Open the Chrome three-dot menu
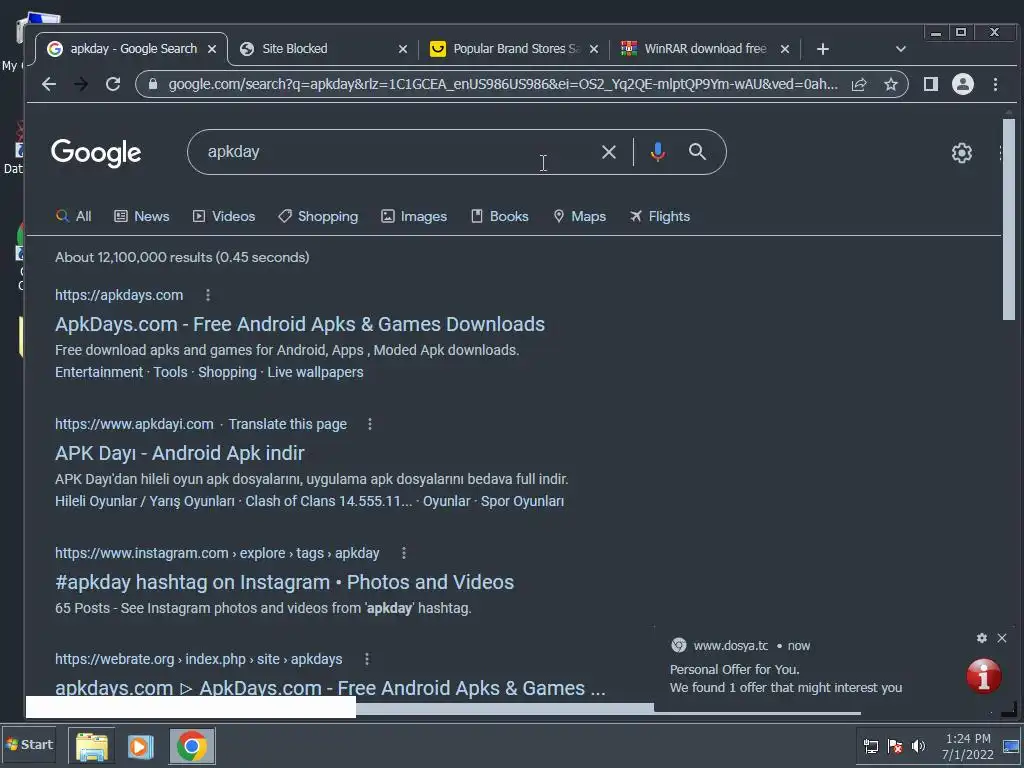This screenshot has height=768, width=1024. click(995, 84)
